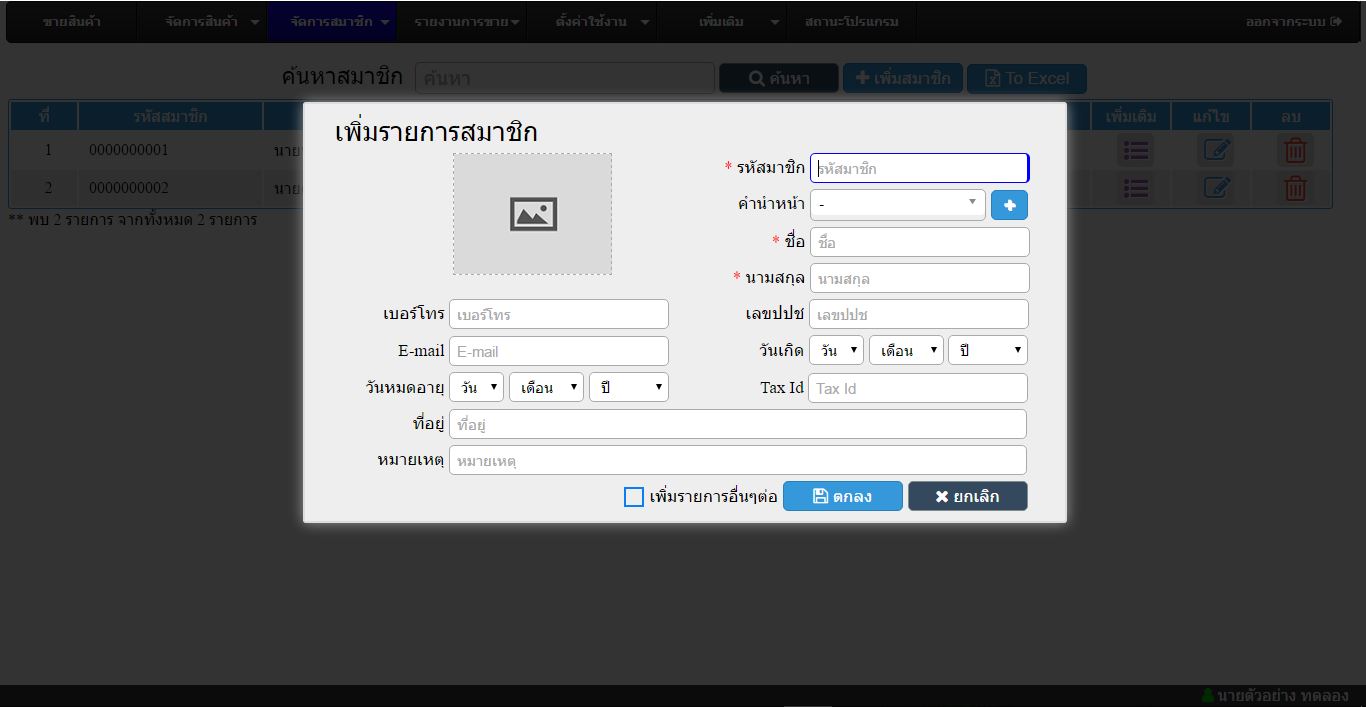Click the image upload placeholder icon

click(x=533, y=214)
